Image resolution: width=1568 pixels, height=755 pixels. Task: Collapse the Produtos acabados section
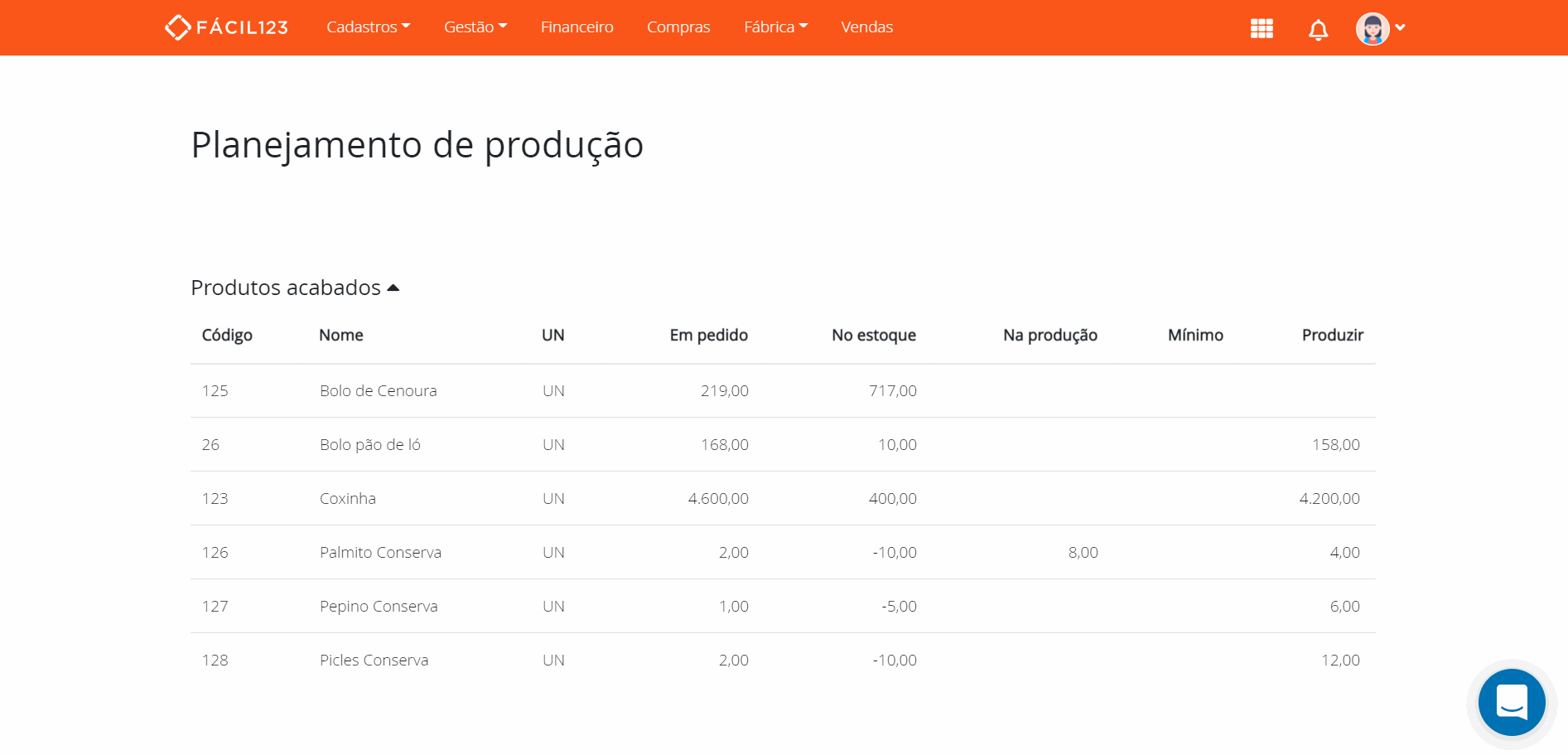393,287
